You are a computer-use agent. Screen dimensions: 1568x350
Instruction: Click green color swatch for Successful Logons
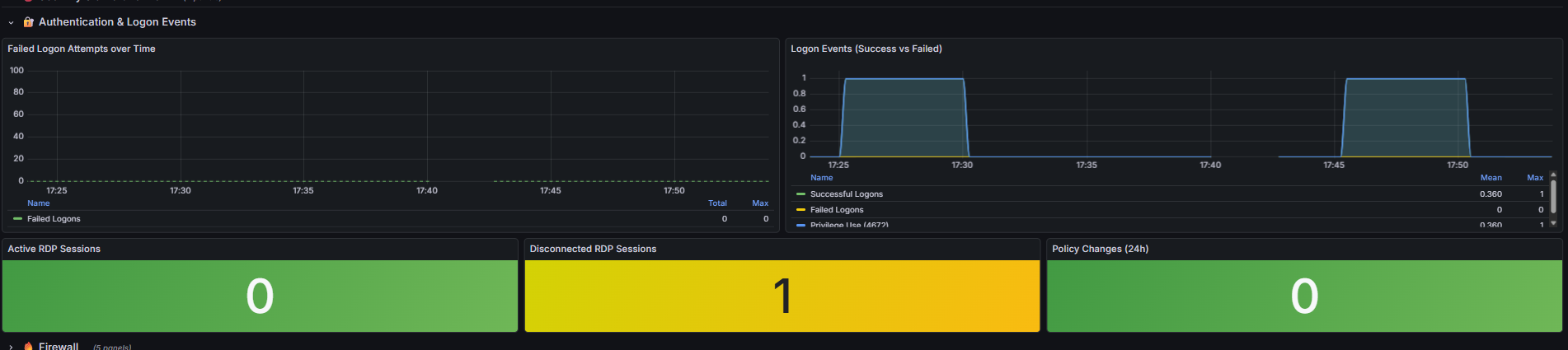coord(800,194)
